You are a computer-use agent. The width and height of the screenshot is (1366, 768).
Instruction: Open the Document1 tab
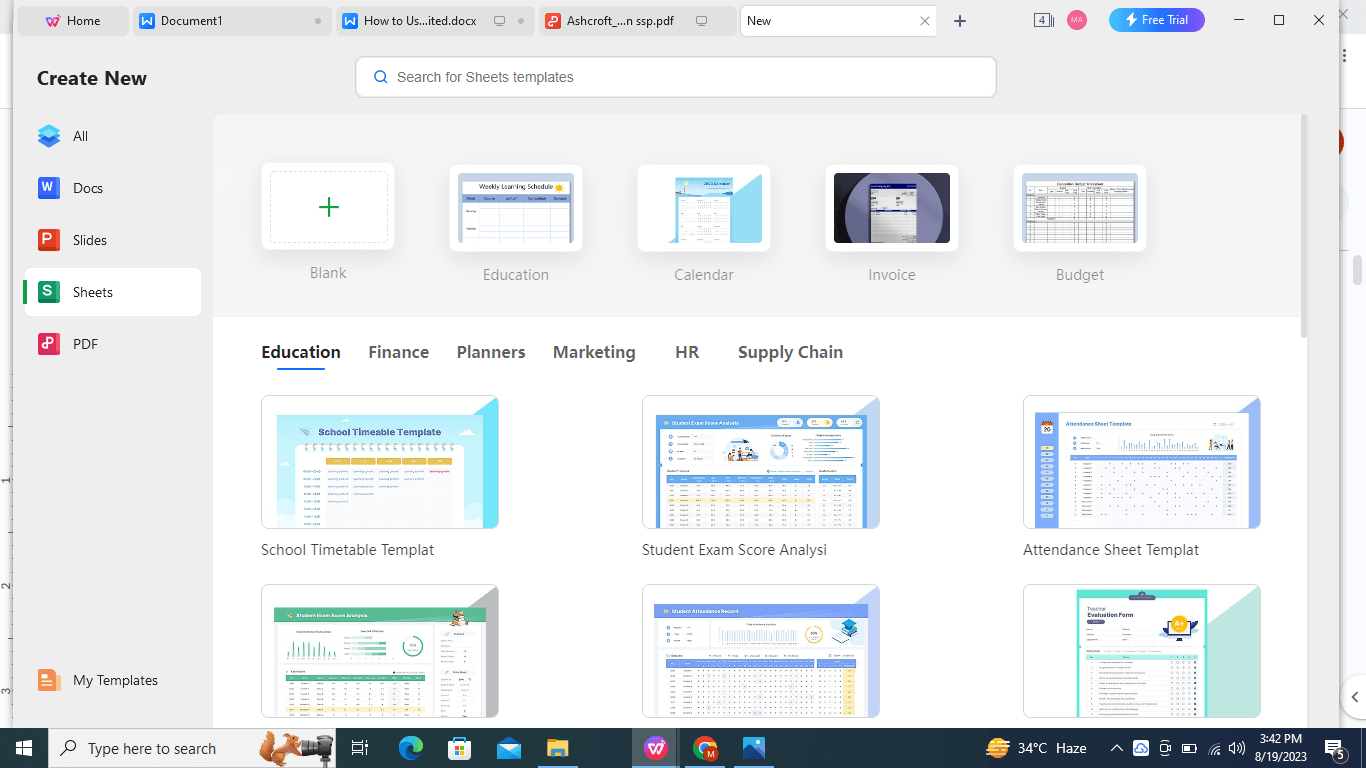pyautogui.click(x=231, y=20)
